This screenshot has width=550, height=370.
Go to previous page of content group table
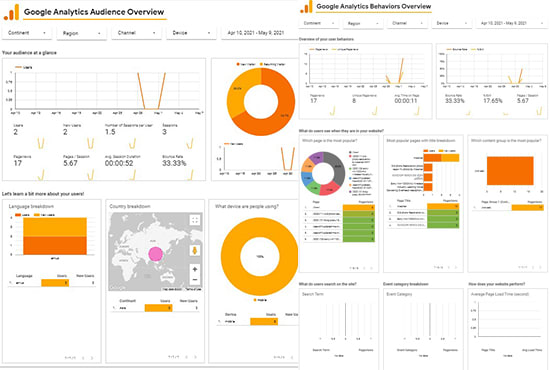pyautogui.click(x=533, y=267)
